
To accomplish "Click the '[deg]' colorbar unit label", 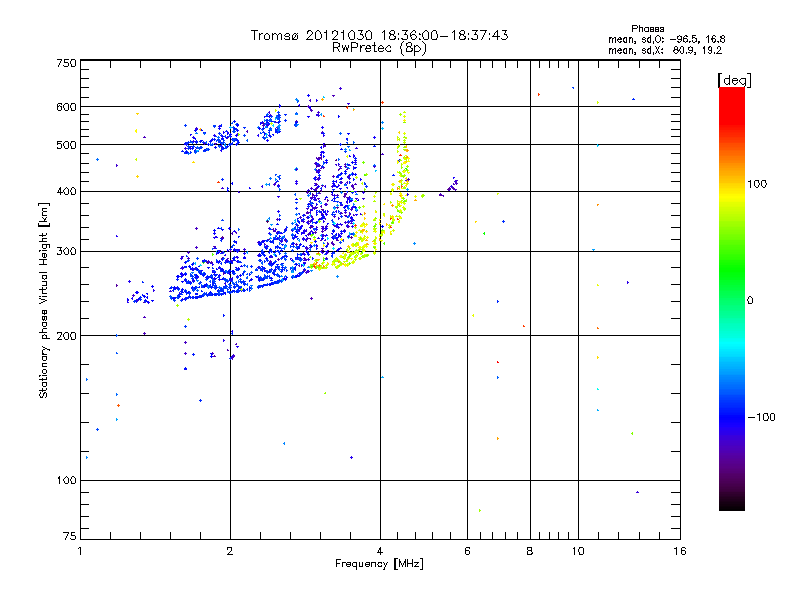I will tap(734, 80).
